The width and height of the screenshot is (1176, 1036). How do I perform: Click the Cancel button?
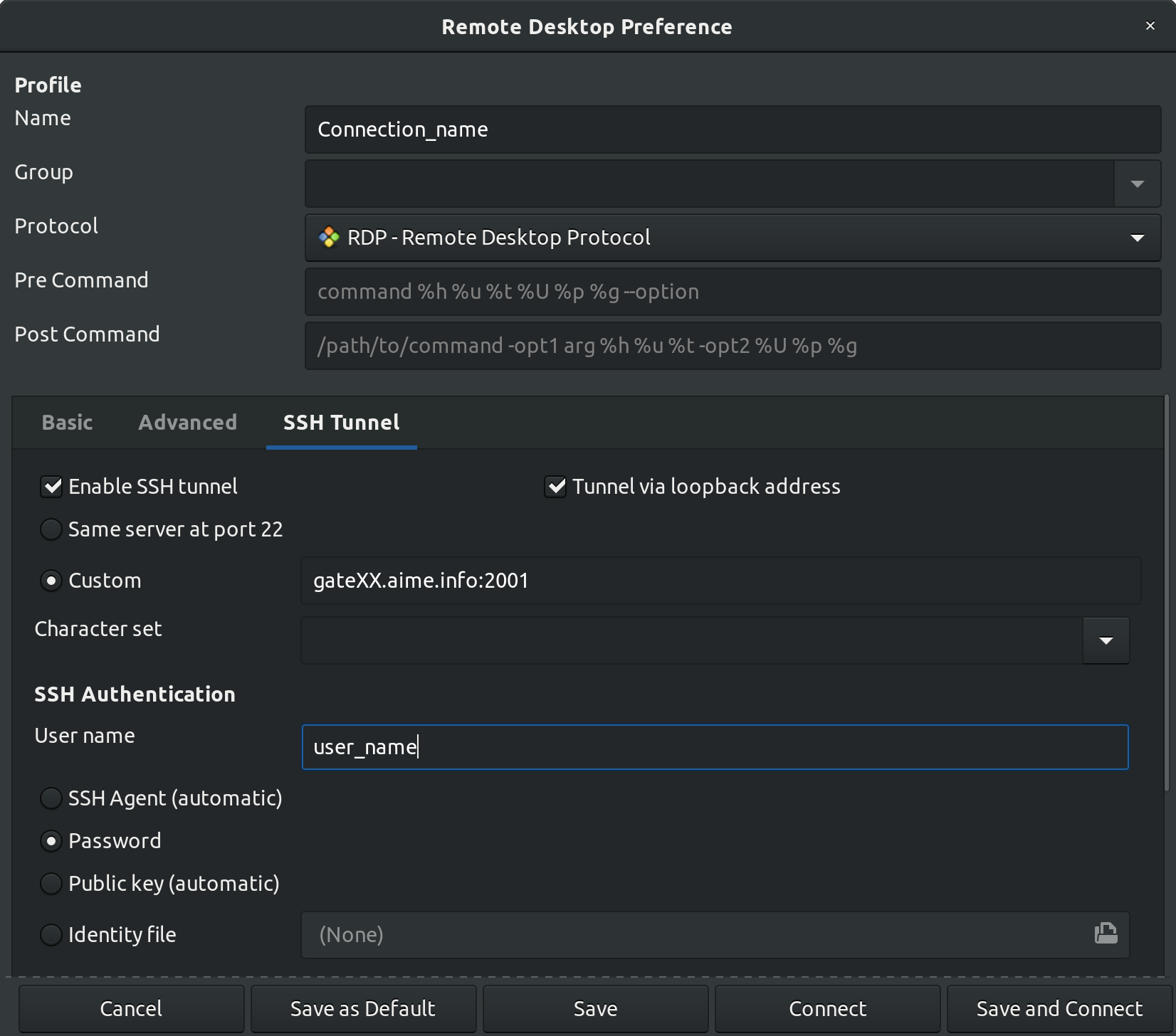click(x=131, y=1009)
